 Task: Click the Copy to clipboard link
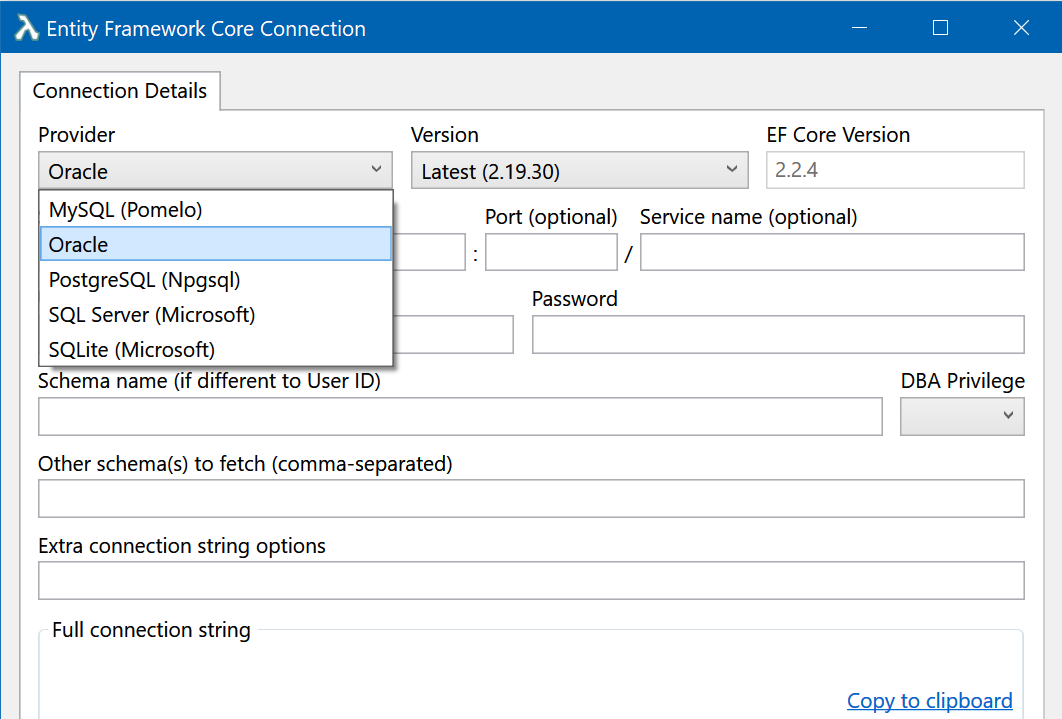pos(929,701)
